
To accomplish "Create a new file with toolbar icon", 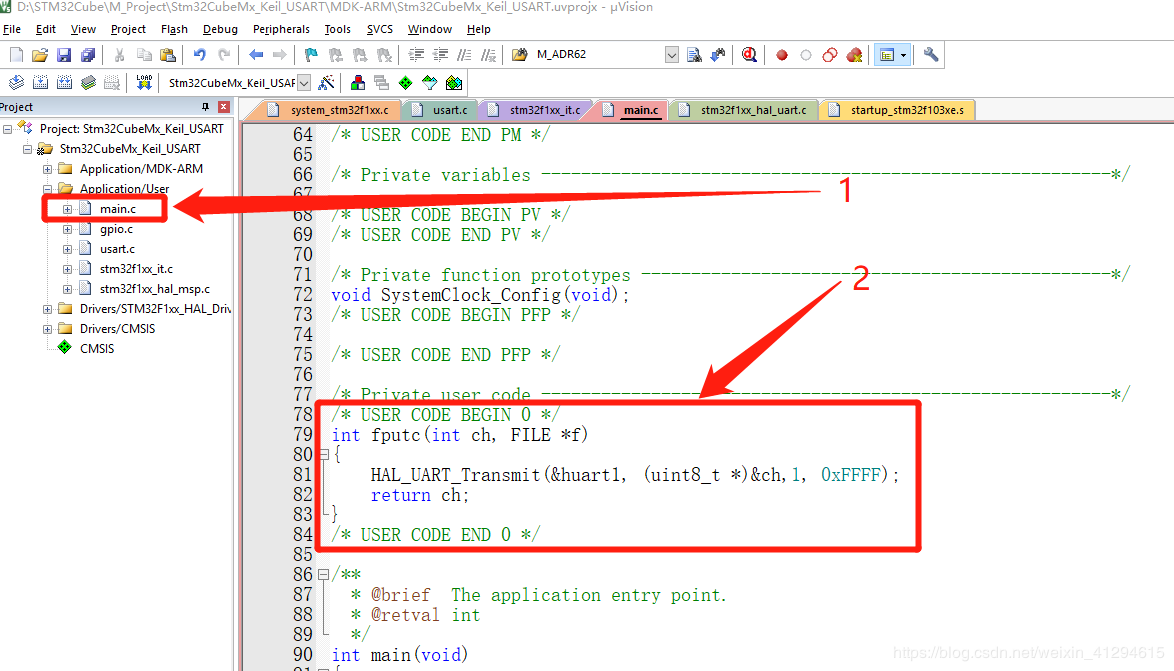I will click(16, 55).
